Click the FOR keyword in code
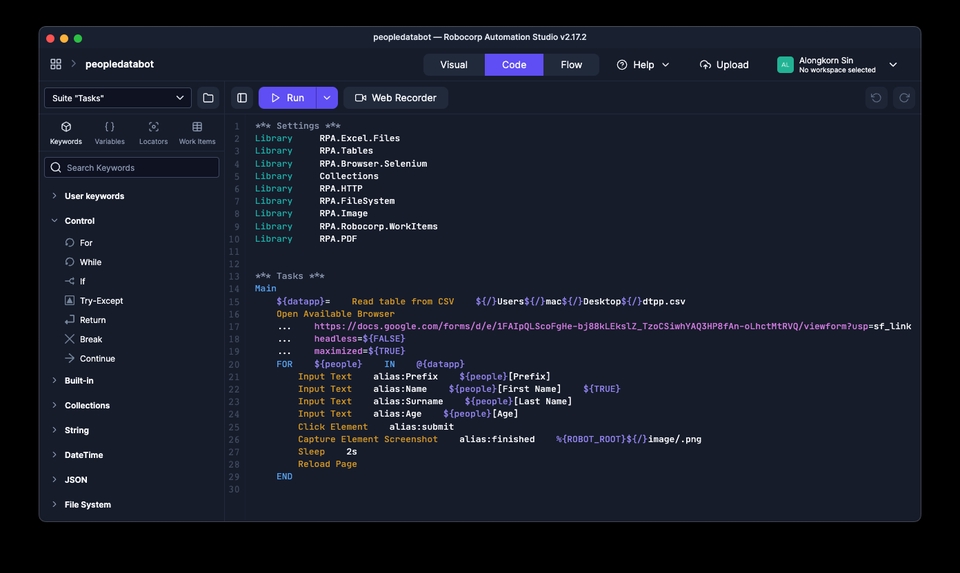This screenshot has width=960, height=573. coord(284,364)
